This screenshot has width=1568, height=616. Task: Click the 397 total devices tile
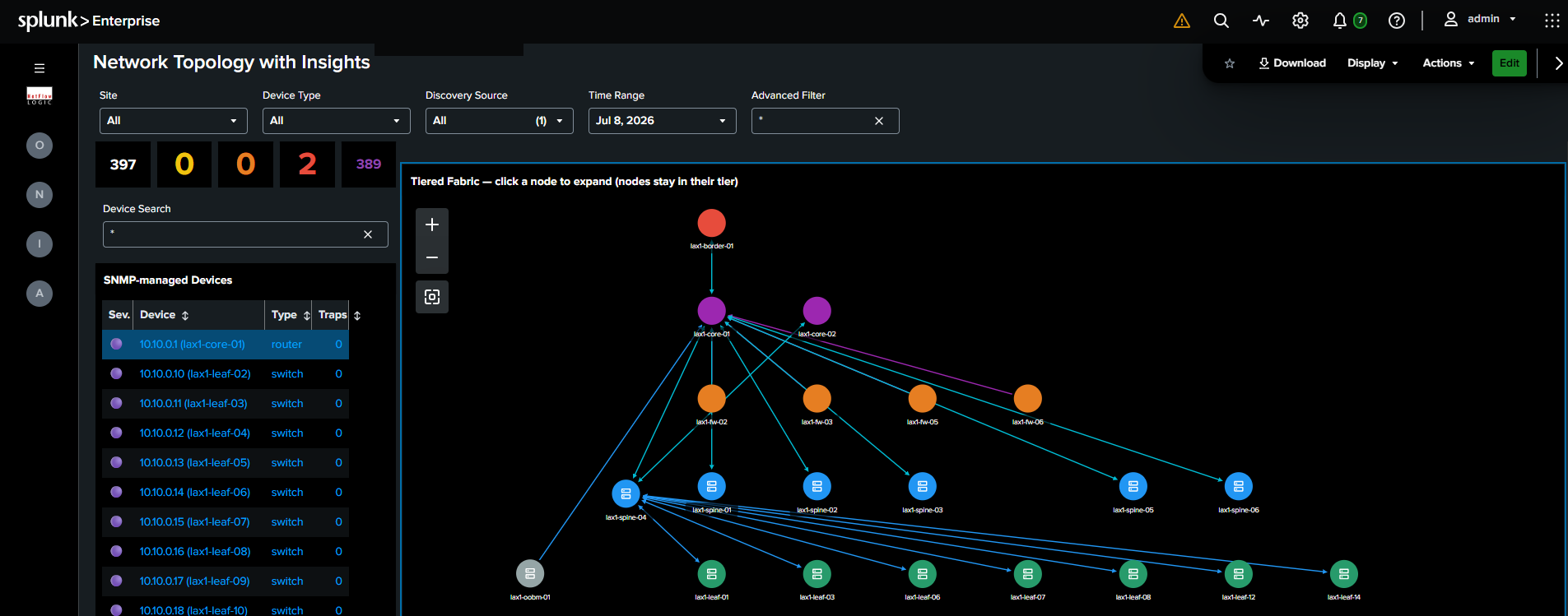tap(123, 164)
